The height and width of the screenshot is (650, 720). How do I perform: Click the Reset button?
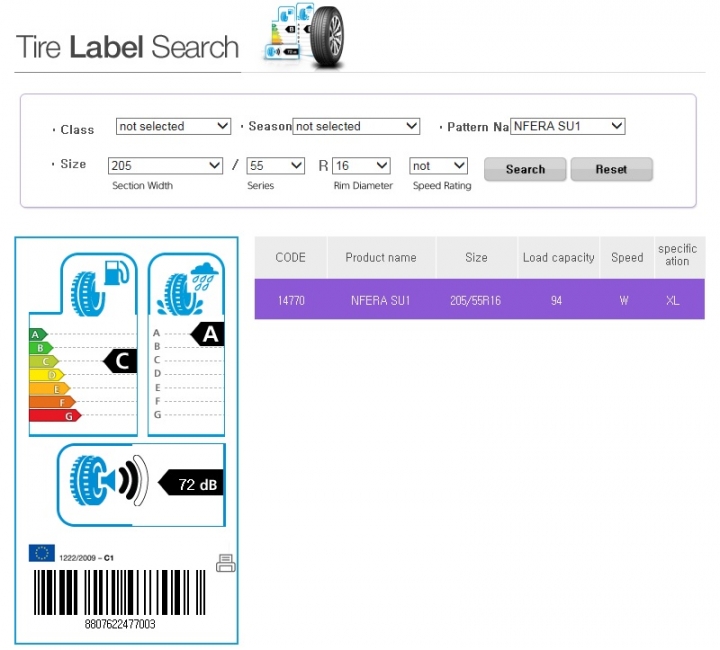pos(611,169)
